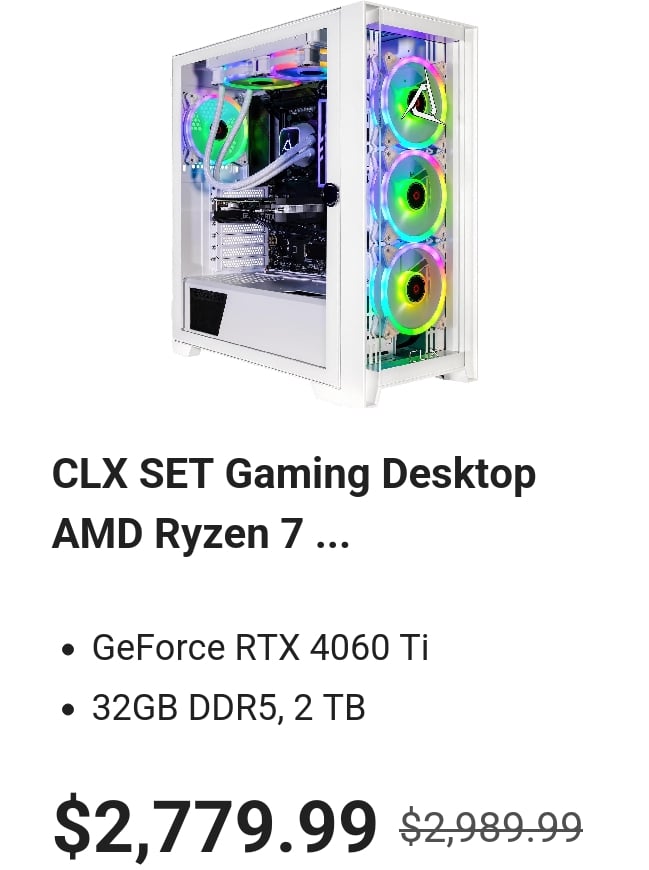This screenshot has height=870, width=649.
Task: Click the AMD Ryzen 7 title line
Action: tap(178, 533)
